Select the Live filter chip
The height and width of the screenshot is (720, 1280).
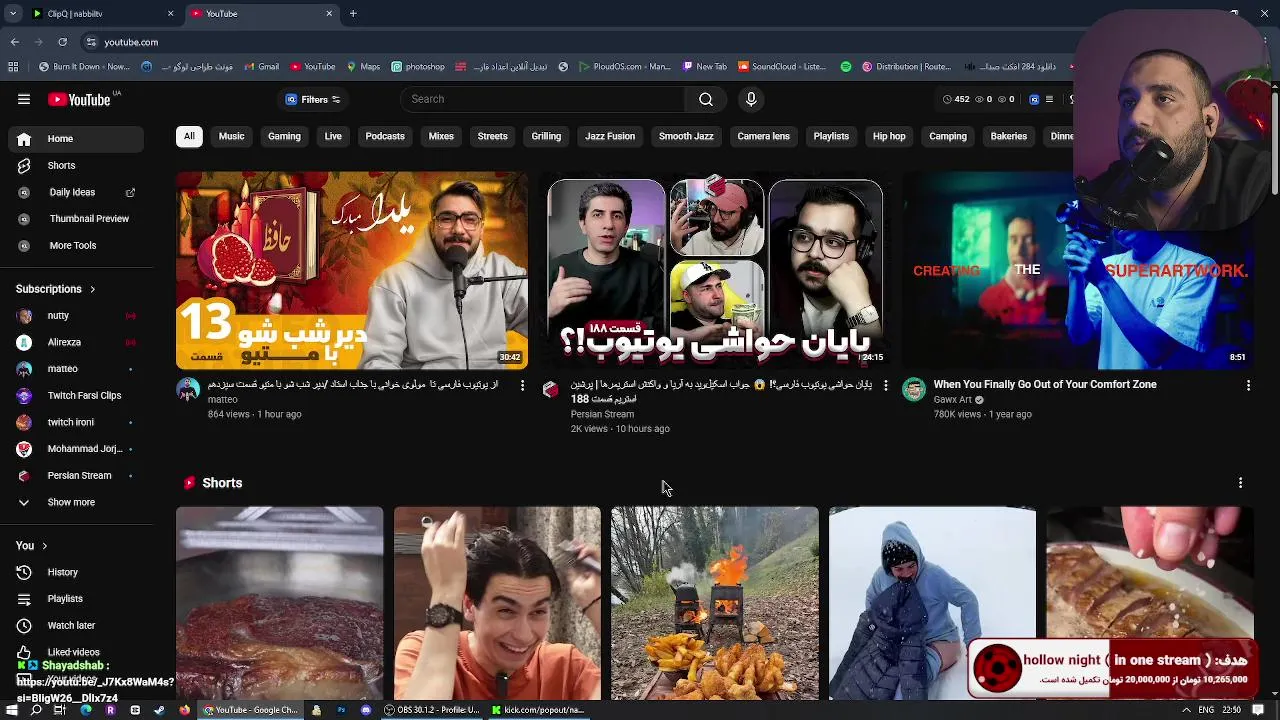point(333,136)
